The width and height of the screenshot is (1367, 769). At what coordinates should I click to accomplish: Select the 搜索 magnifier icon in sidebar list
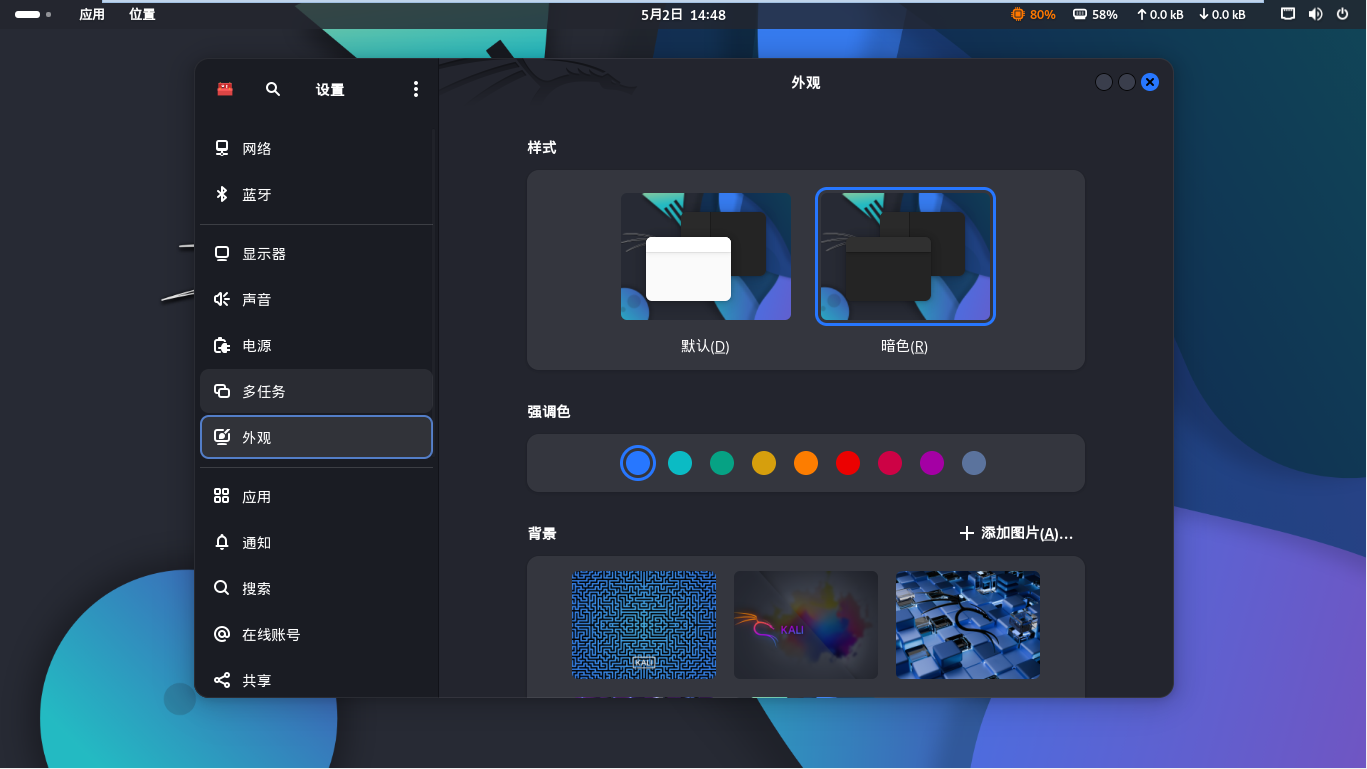222,588
